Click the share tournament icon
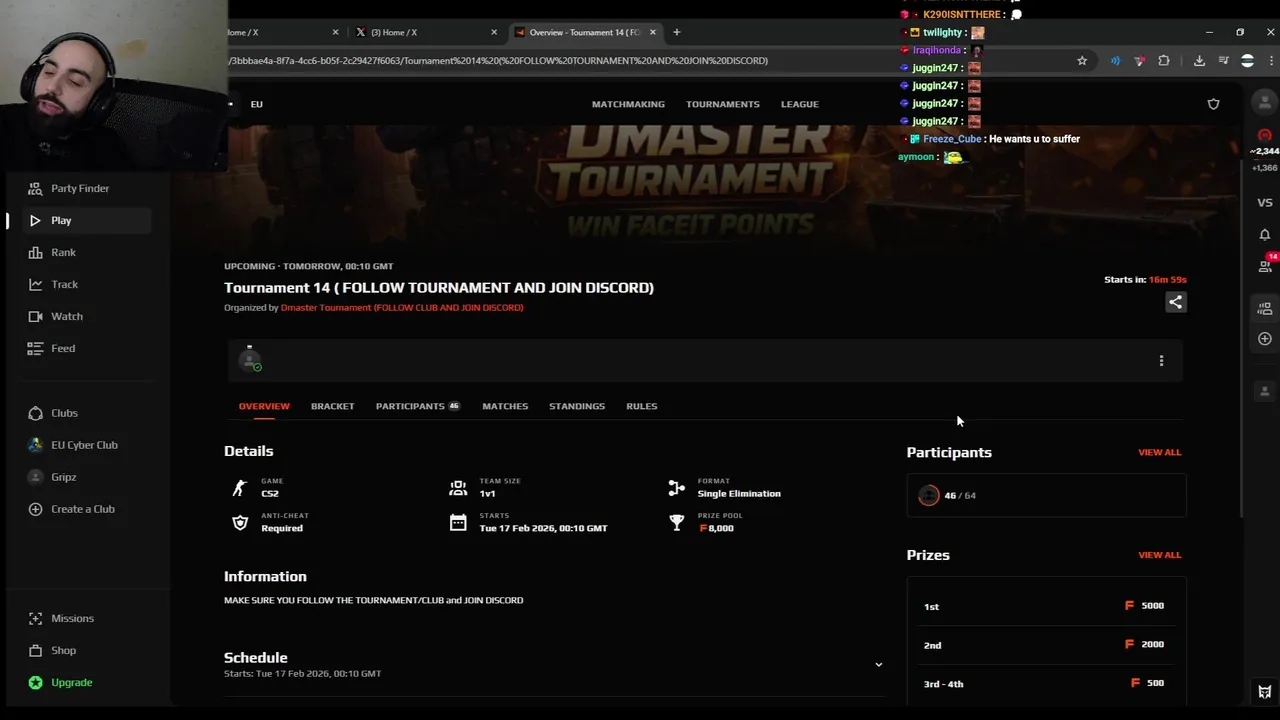This screenshot has height=720, width=1280. coord(1176,302)
